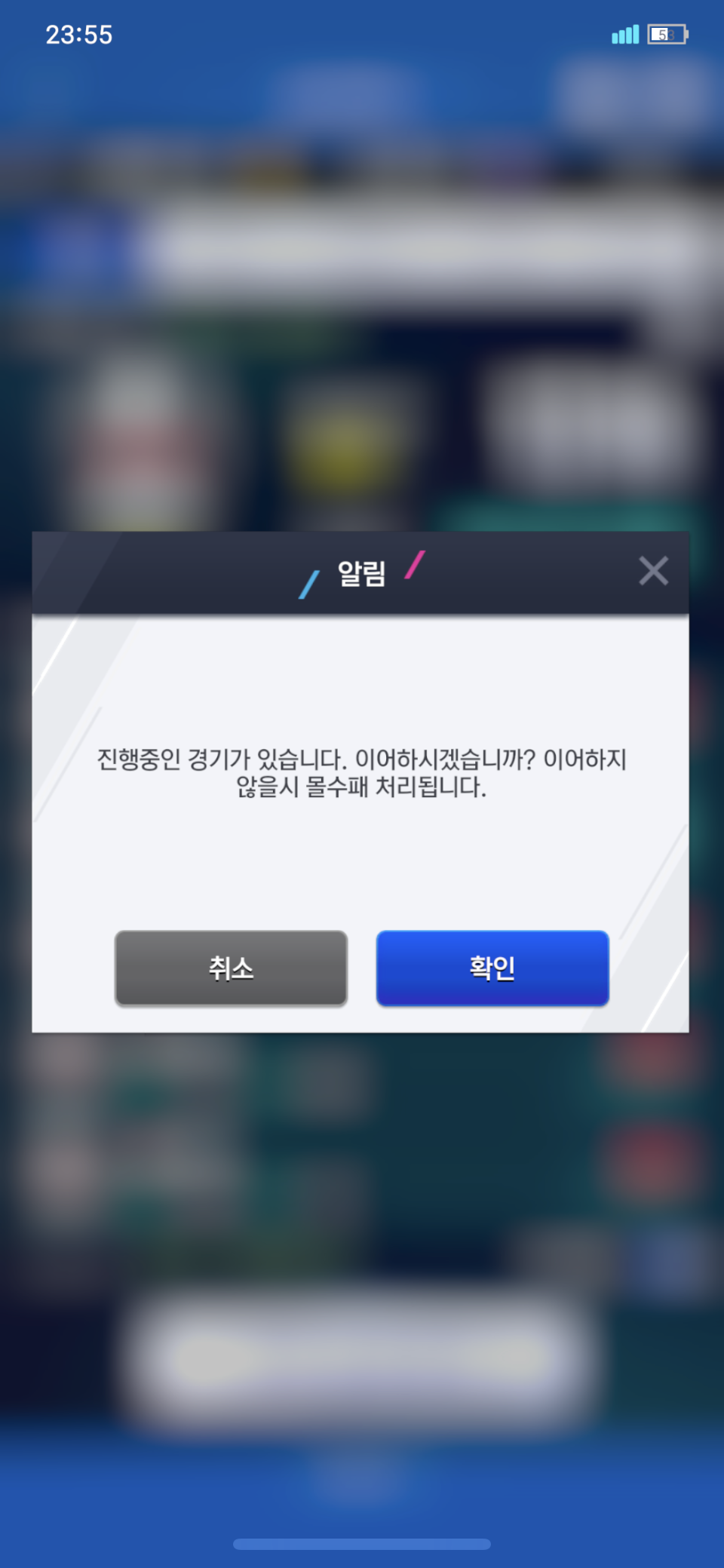Tap the blue 확인 button

(492, 968)
